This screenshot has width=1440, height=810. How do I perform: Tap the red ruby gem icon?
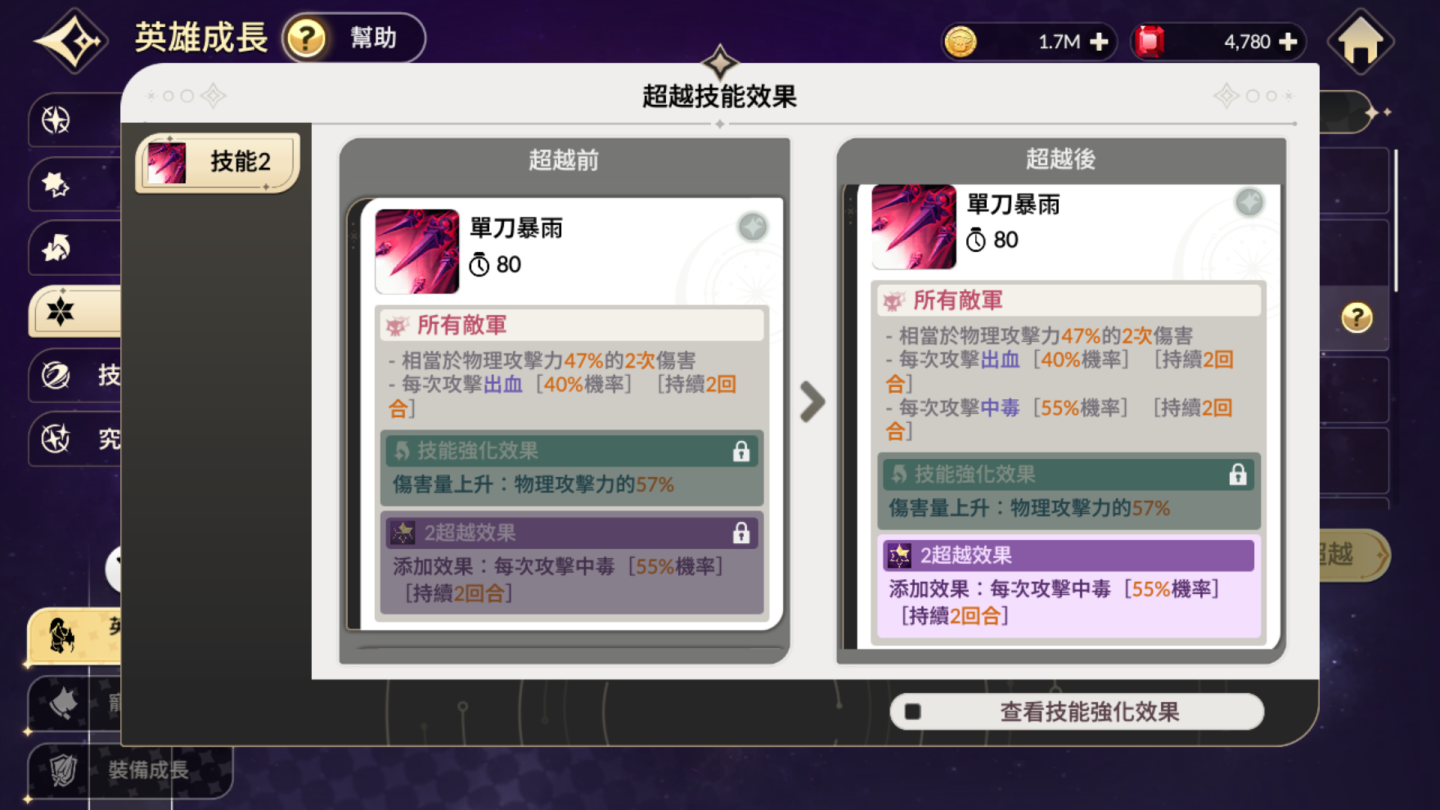point(1150,42)
